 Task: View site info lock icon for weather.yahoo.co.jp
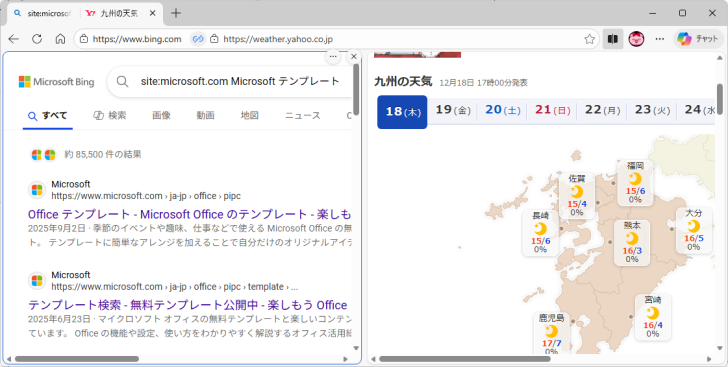(x=214, y=39)
